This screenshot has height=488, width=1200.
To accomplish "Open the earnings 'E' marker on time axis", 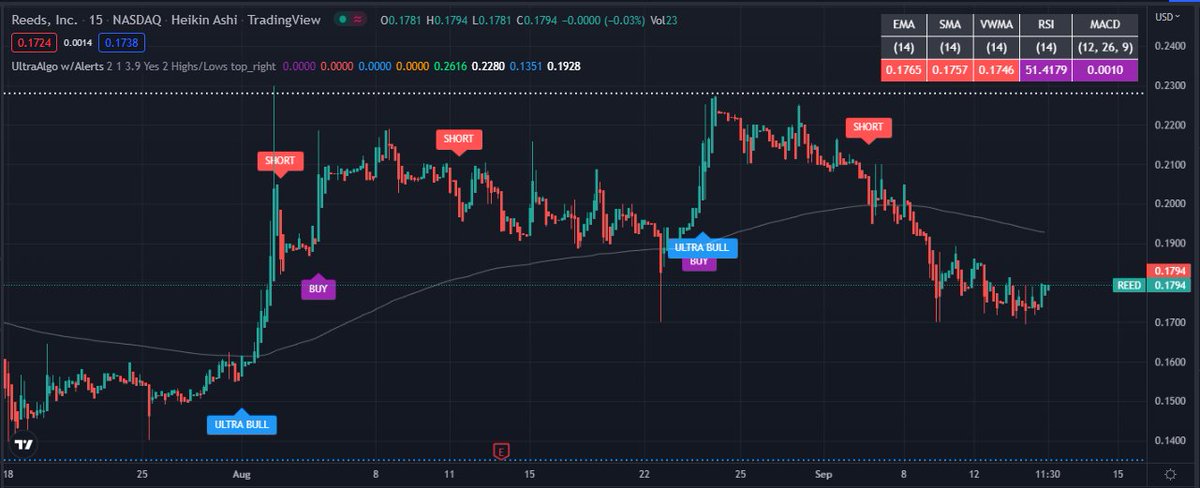I will click(502, 453).
